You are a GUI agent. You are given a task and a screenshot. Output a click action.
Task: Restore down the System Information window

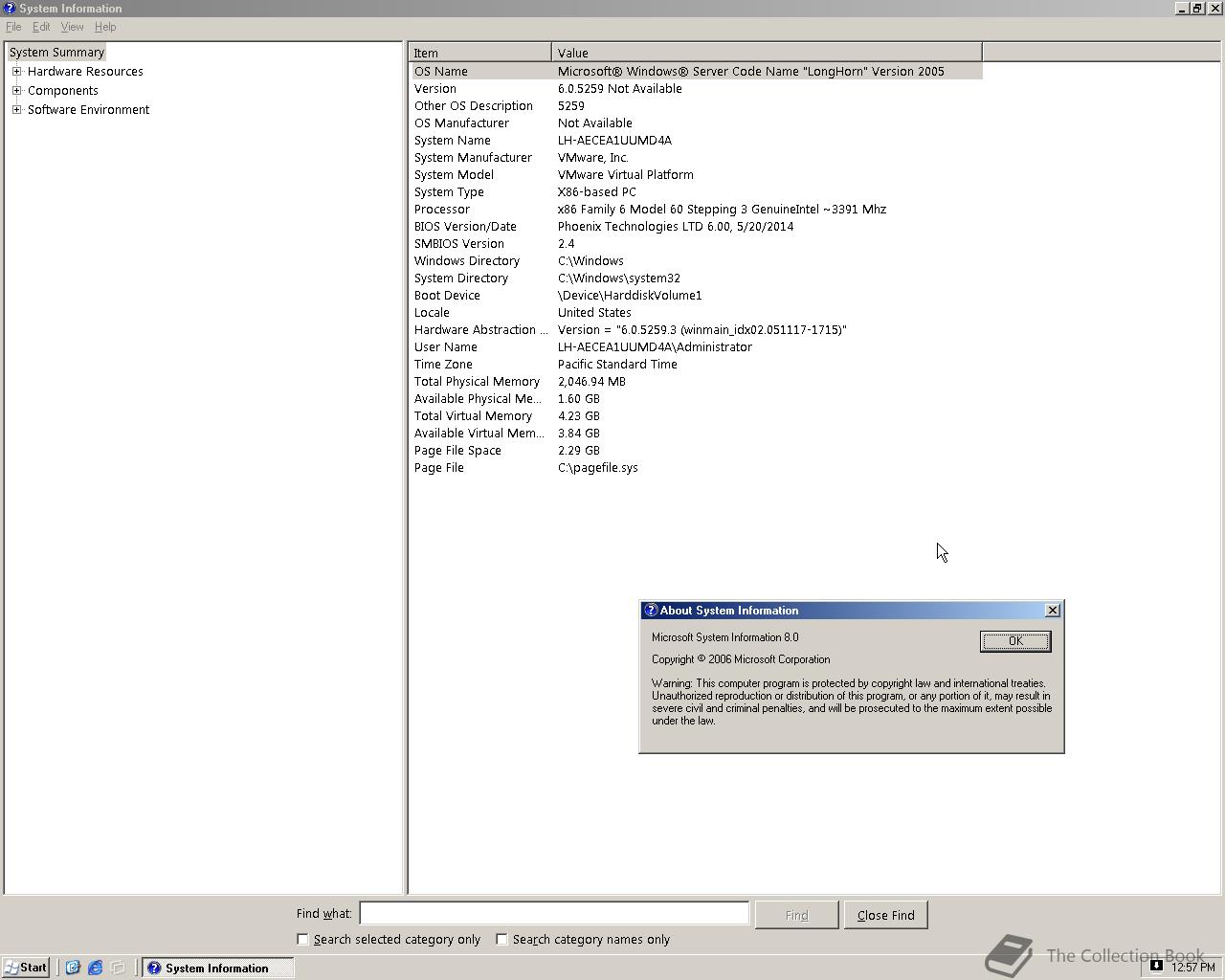(x=1197, y=8)
